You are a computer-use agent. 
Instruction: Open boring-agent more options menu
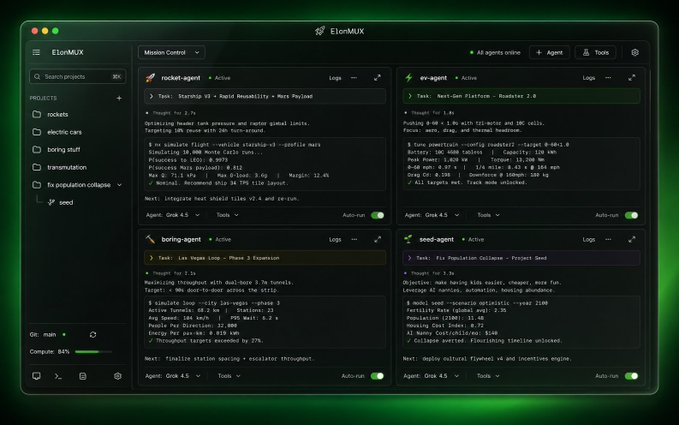354,240
